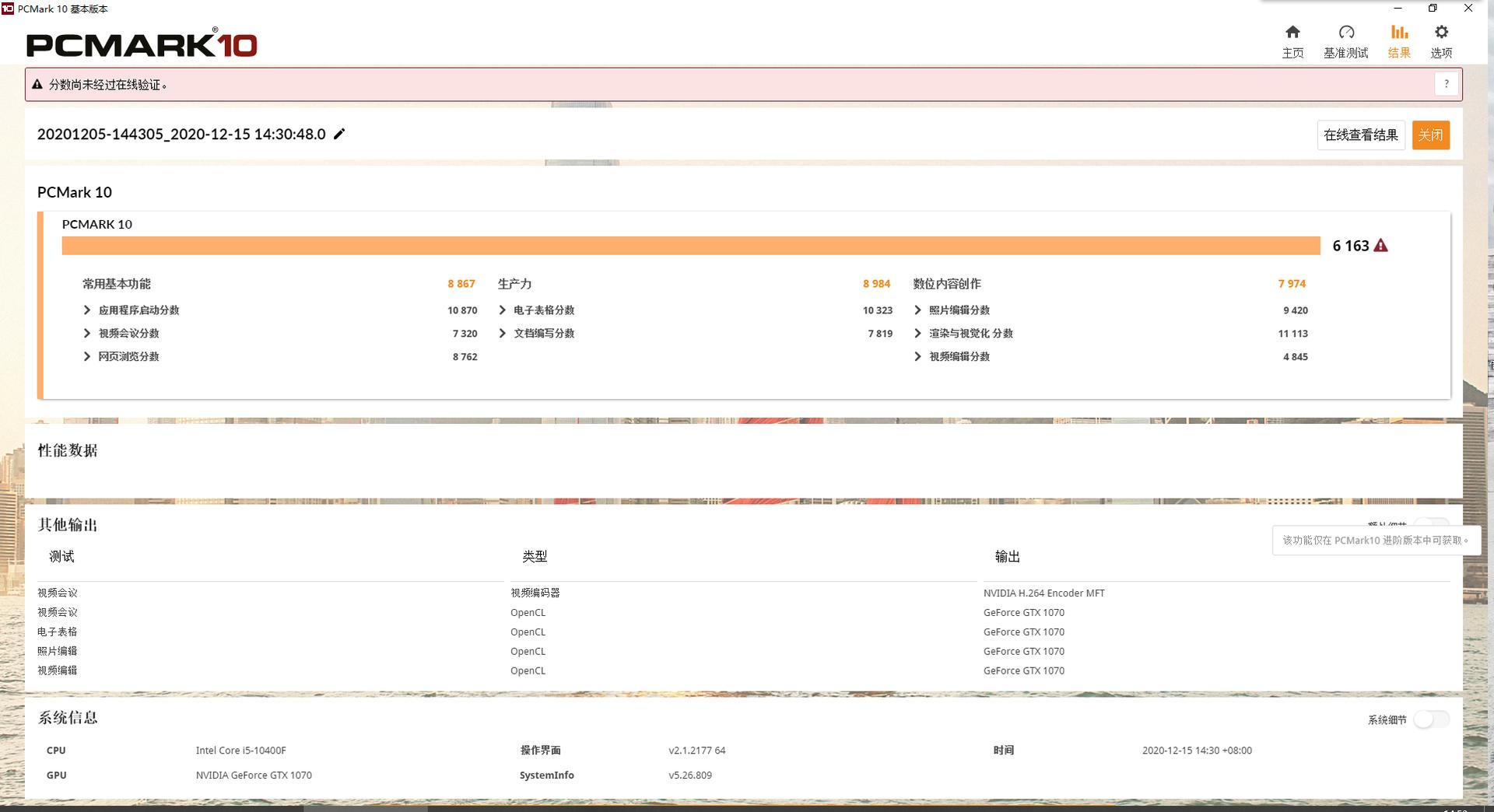Click the 9 420 photo editing score
1494x812 pixels.
[1296, 310]
